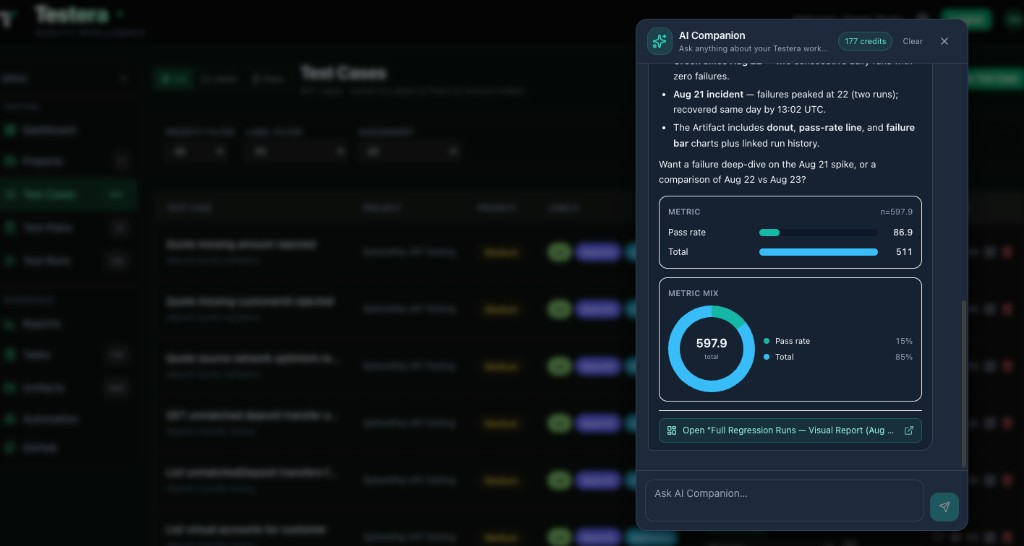
Task: Click the Tasks icon in the sidebar
Action: [x=10, y=355]
